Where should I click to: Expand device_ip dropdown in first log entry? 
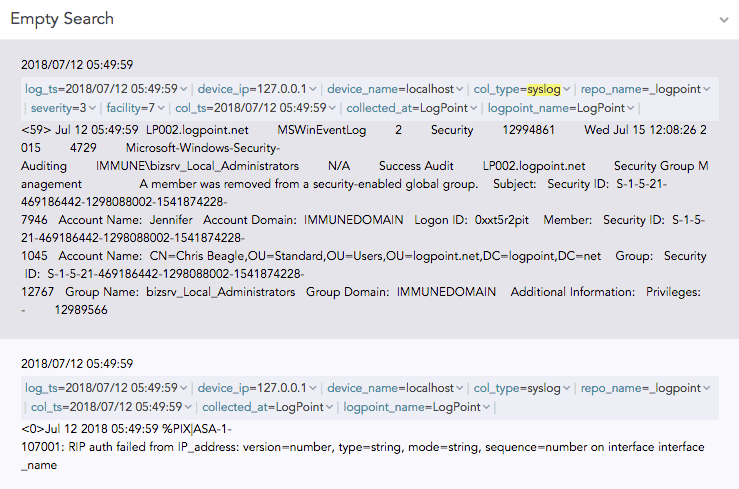pyautogui.click(x=314, y=89)
